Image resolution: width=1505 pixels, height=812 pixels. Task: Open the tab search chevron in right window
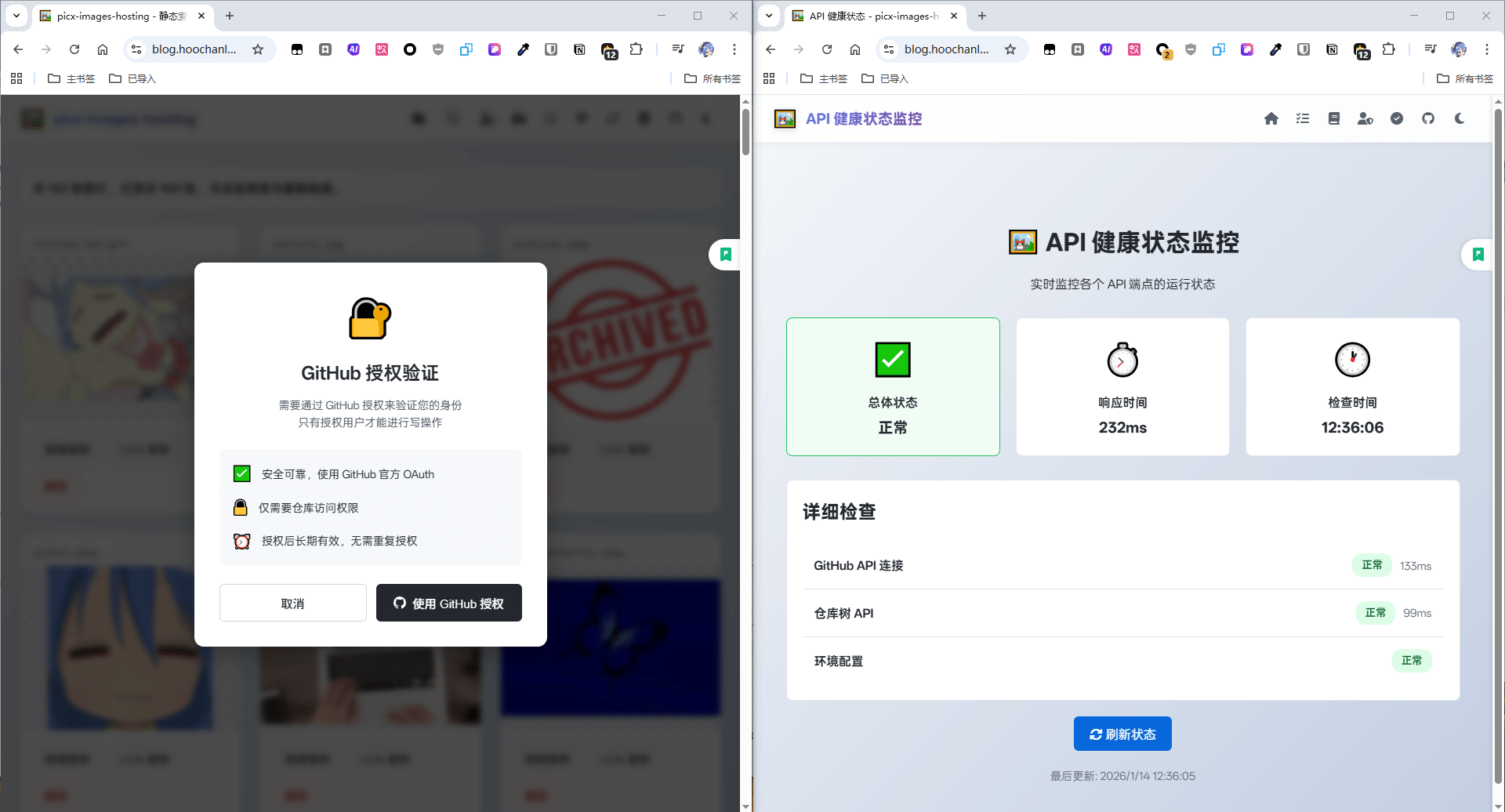click(769, 16)
